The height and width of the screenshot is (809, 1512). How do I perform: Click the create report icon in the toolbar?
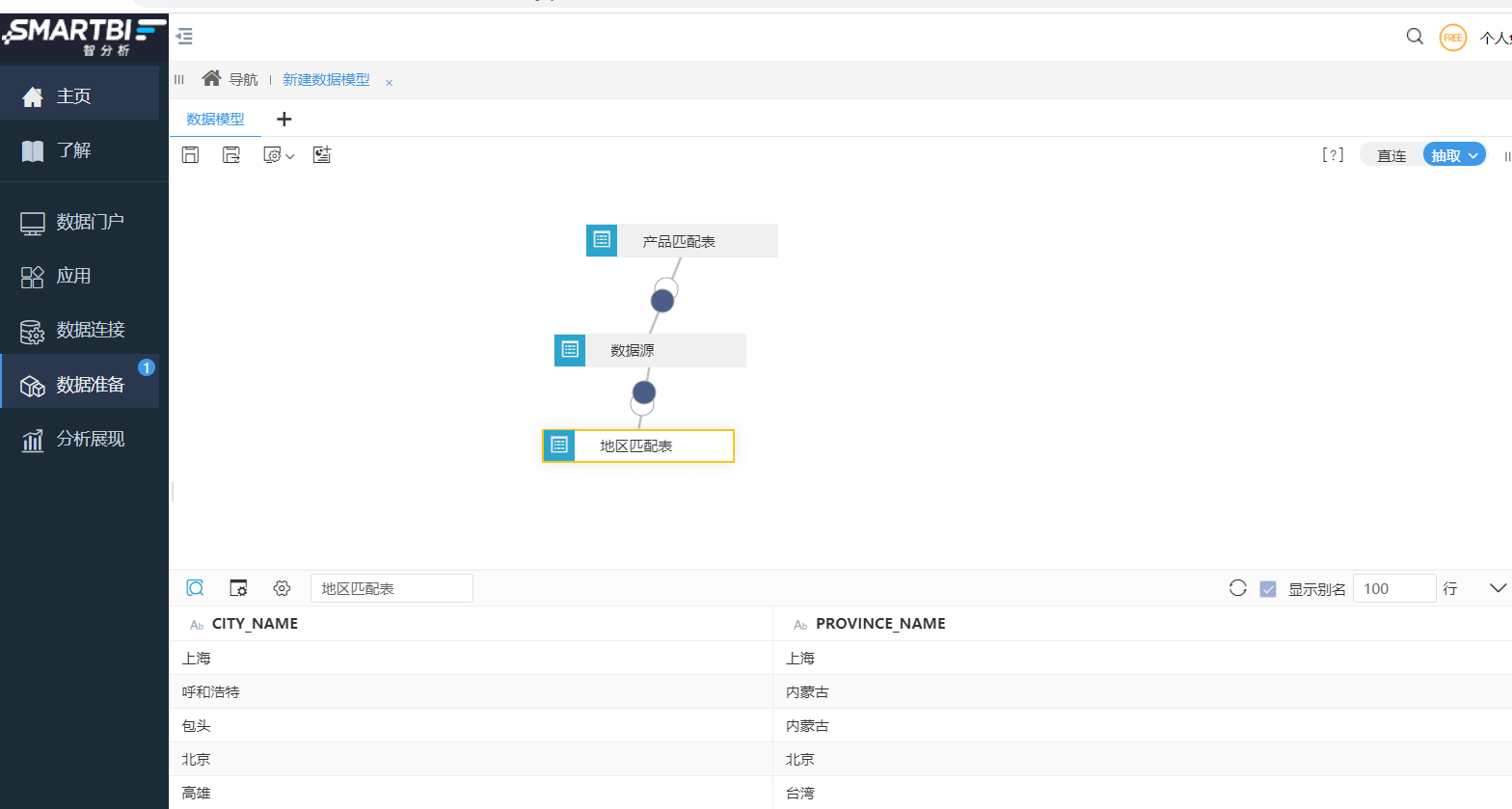tap(322, 155)
